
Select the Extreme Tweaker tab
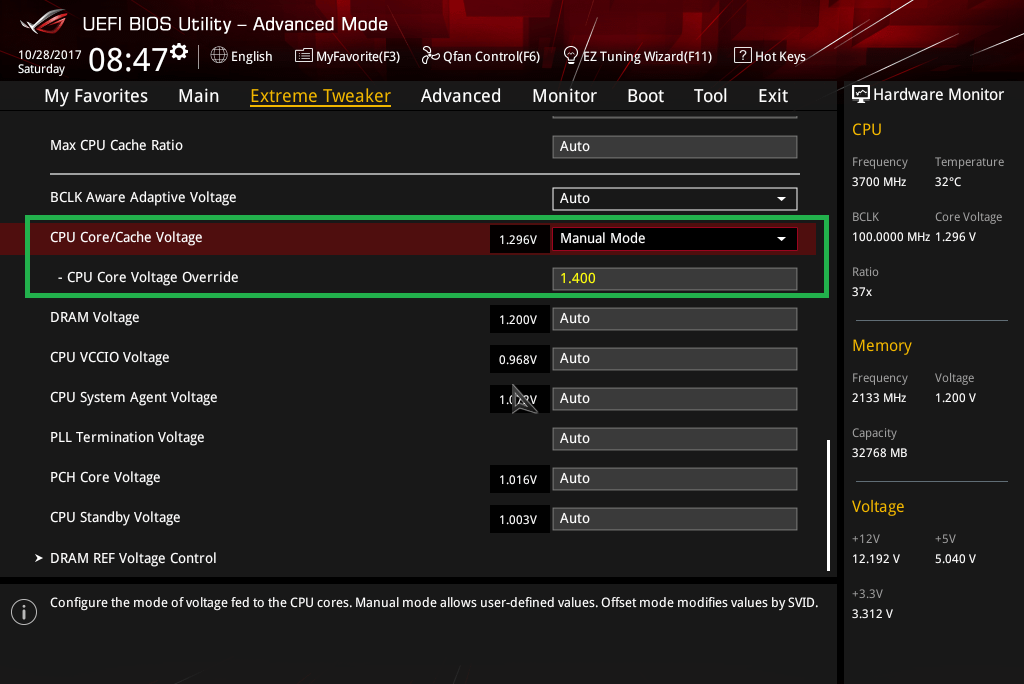click(321, 96)
